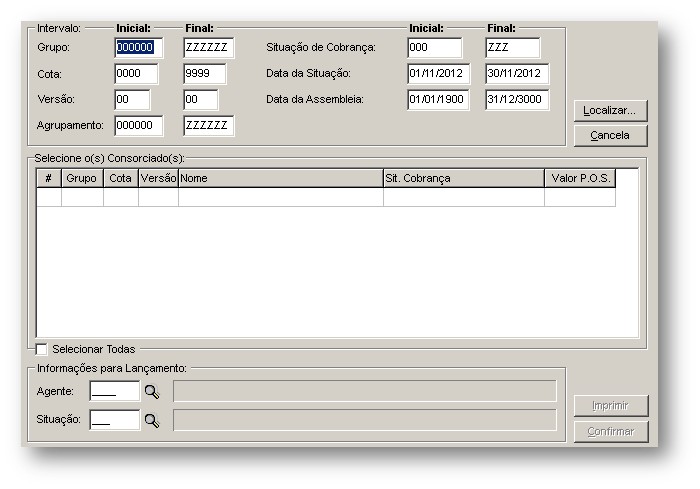Click Situação de Cobrança final field ZZZ
The image size is (700, 489).
tap(512, 48)
